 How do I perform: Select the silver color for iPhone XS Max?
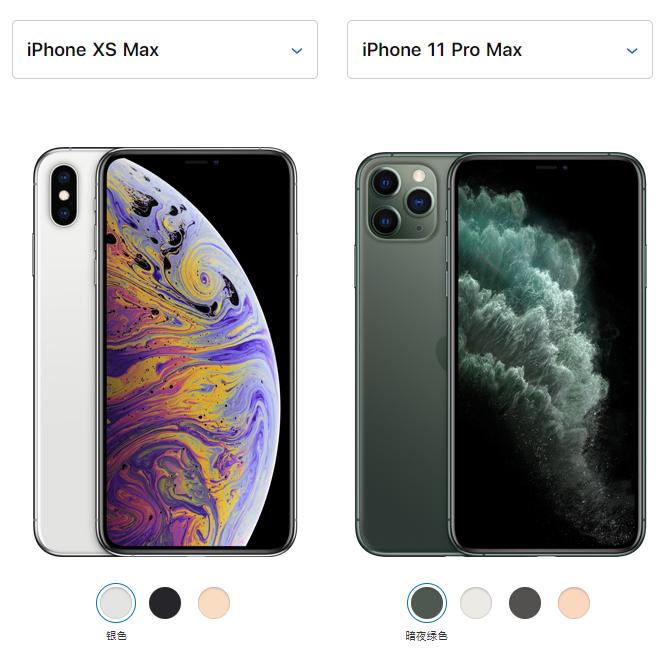coord(116,603)
